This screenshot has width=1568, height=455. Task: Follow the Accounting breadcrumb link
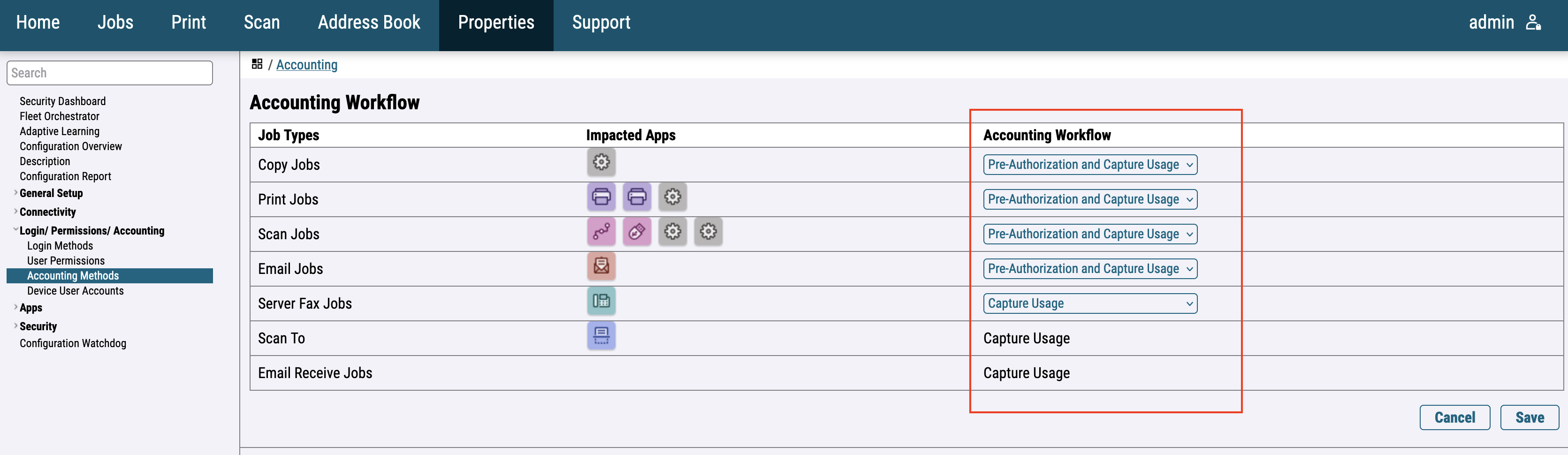pos(306,64)
